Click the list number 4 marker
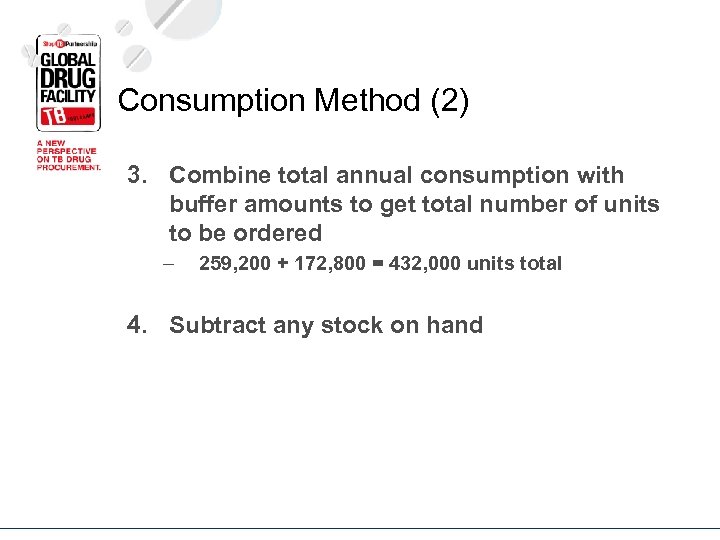Image resolution: width=720 pixels, height=540 pixels. pyautogui.click(x=138, y=325)
